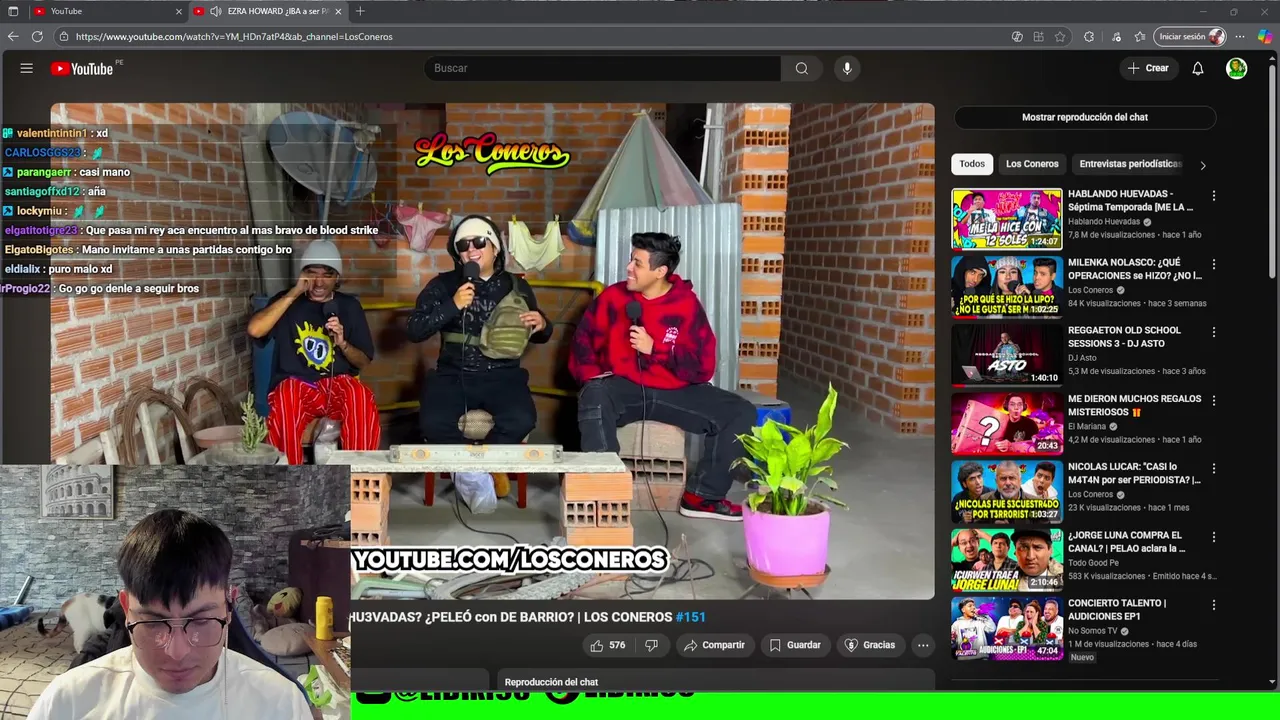
Task: Click Mostrar reproducción del chat
Action: point(1084,117)
